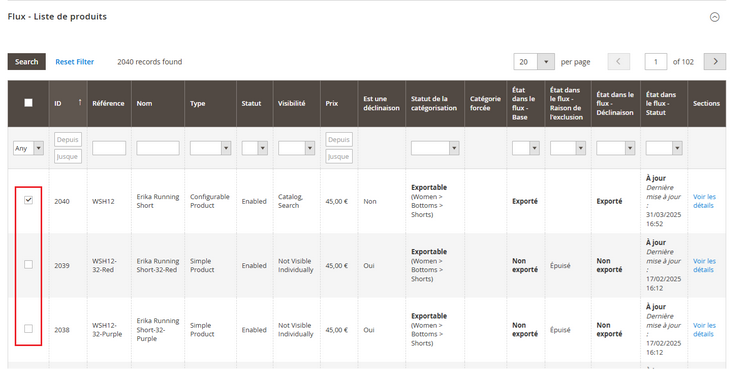This screenshot has height=372, width=735.
Task: Go to the previous page arrow
Action: 619,62
